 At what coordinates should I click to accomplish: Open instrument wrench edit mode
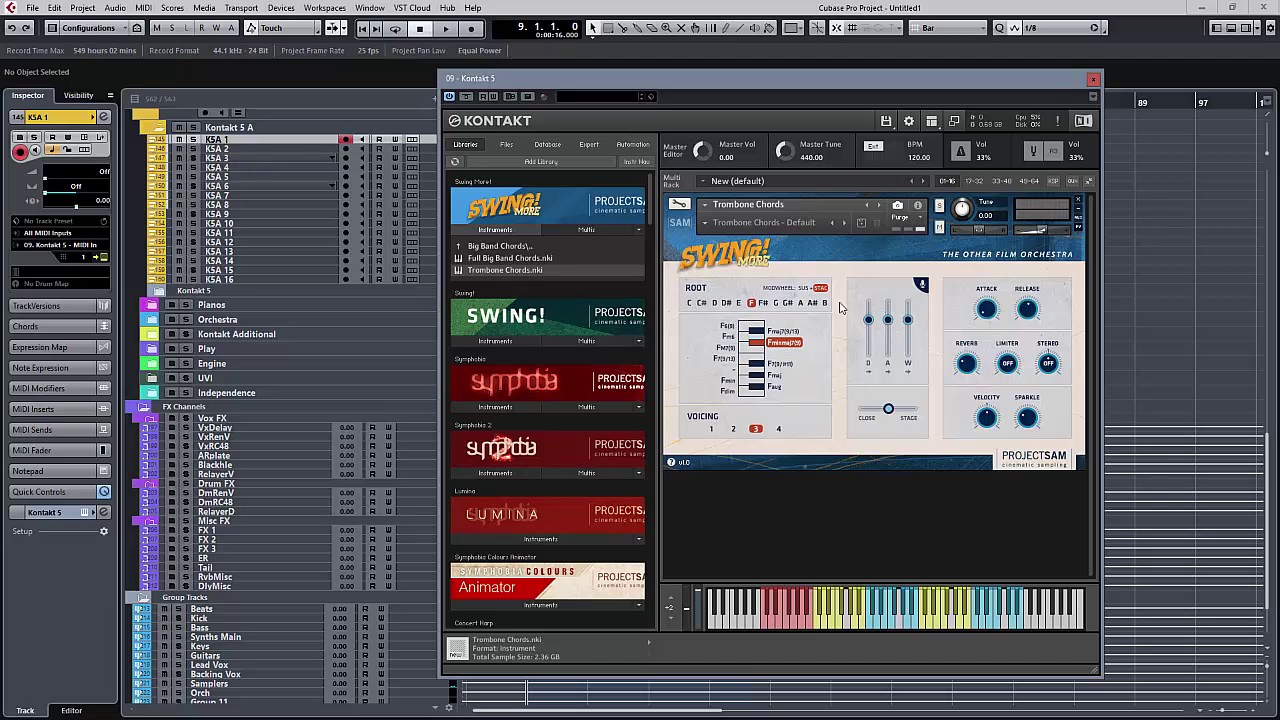click(679, 204)
